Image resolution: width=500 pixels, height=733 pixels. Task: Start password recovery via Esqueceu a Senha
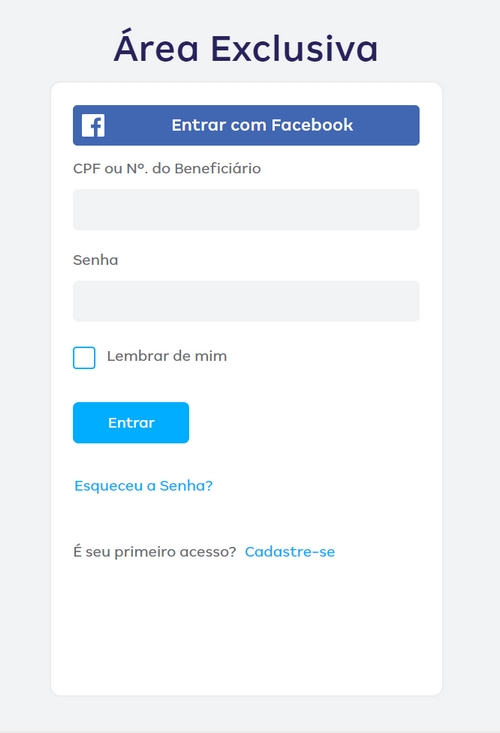(x=143, y=486)
